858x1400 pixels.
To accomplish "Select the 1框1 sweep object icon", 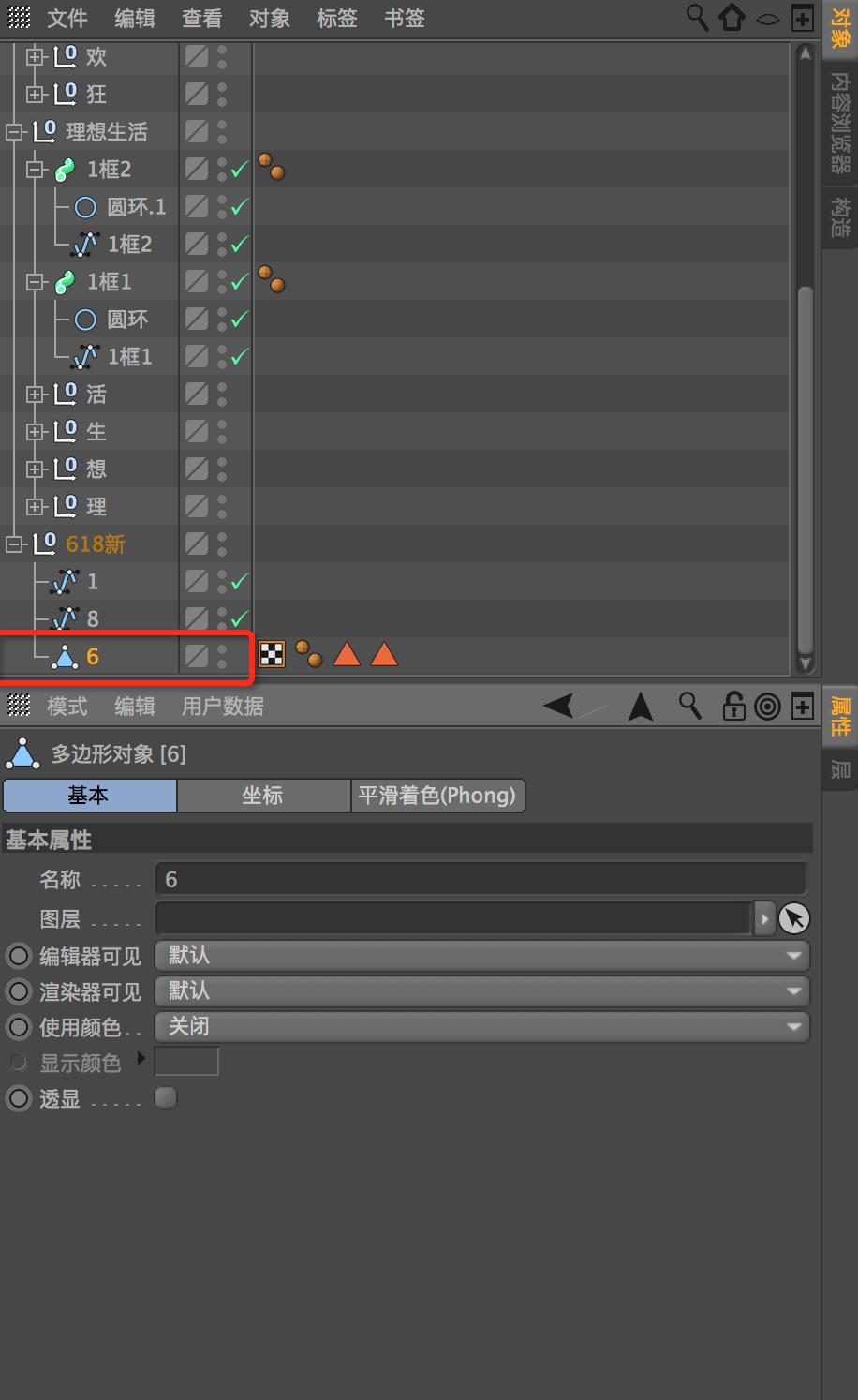I will point(65,282).
